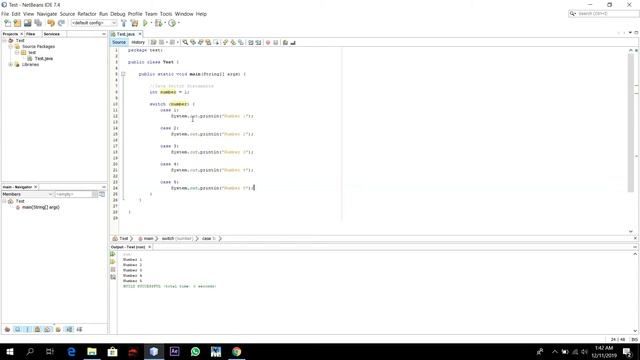Image resolution: width=640 pixels, height=360 pixels.
Task: Expand the Libraries tree node
Action: click(x=11, y=64)
